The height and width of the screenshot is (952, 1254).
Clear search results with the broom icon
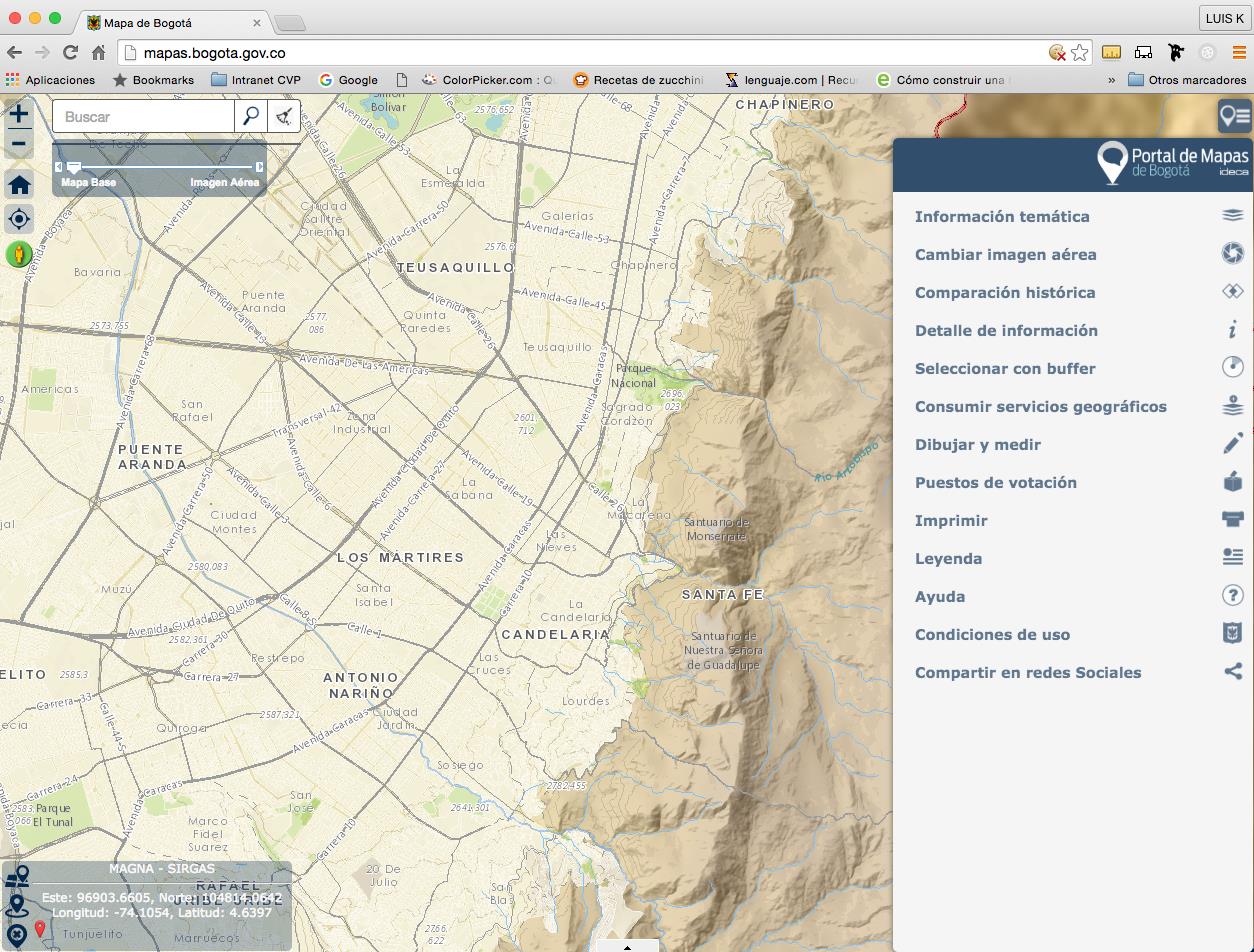click(x=284, y=116)
